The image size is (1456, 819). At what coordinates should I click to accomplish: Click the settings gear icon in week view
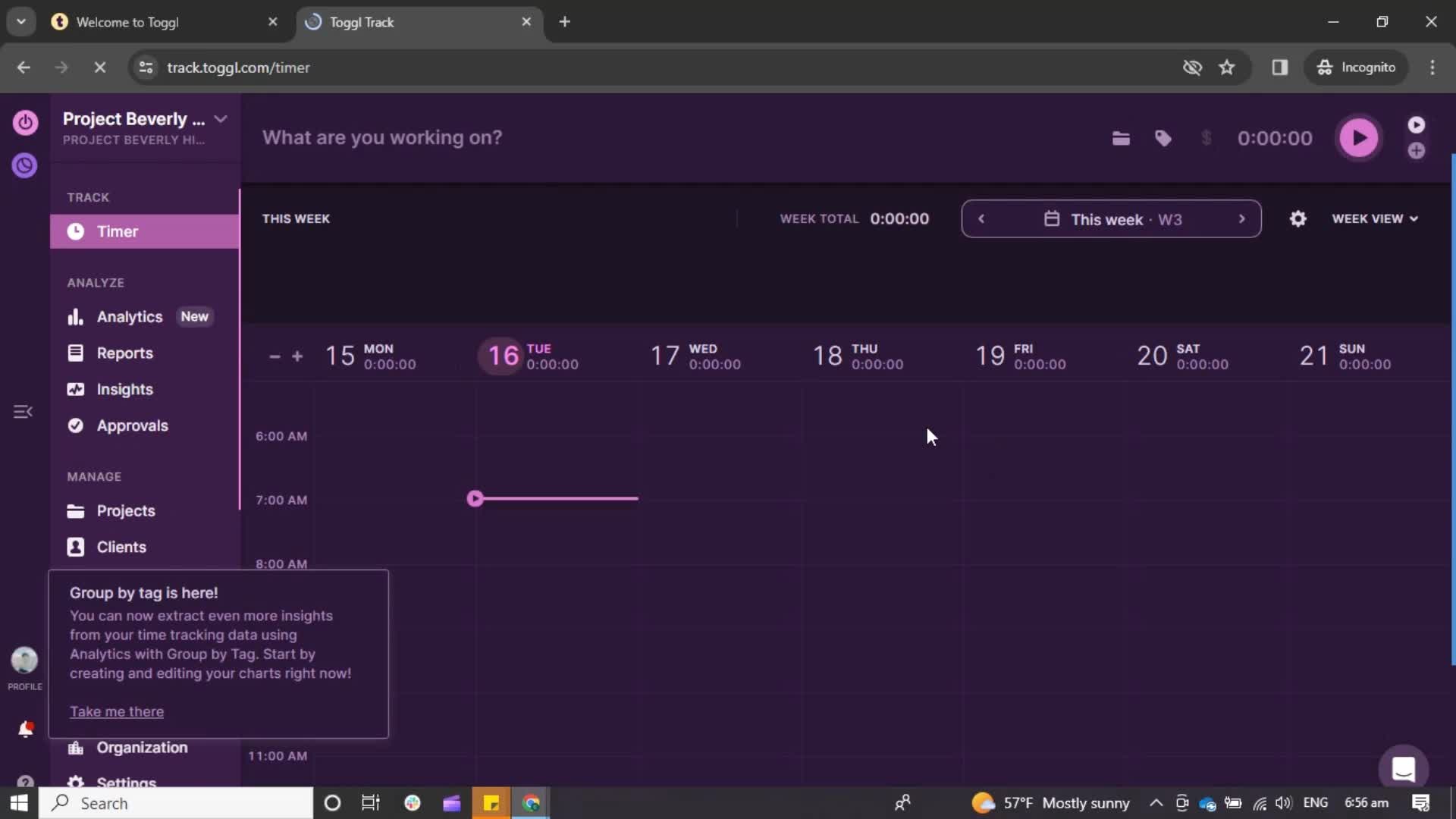pos(1298,218)
